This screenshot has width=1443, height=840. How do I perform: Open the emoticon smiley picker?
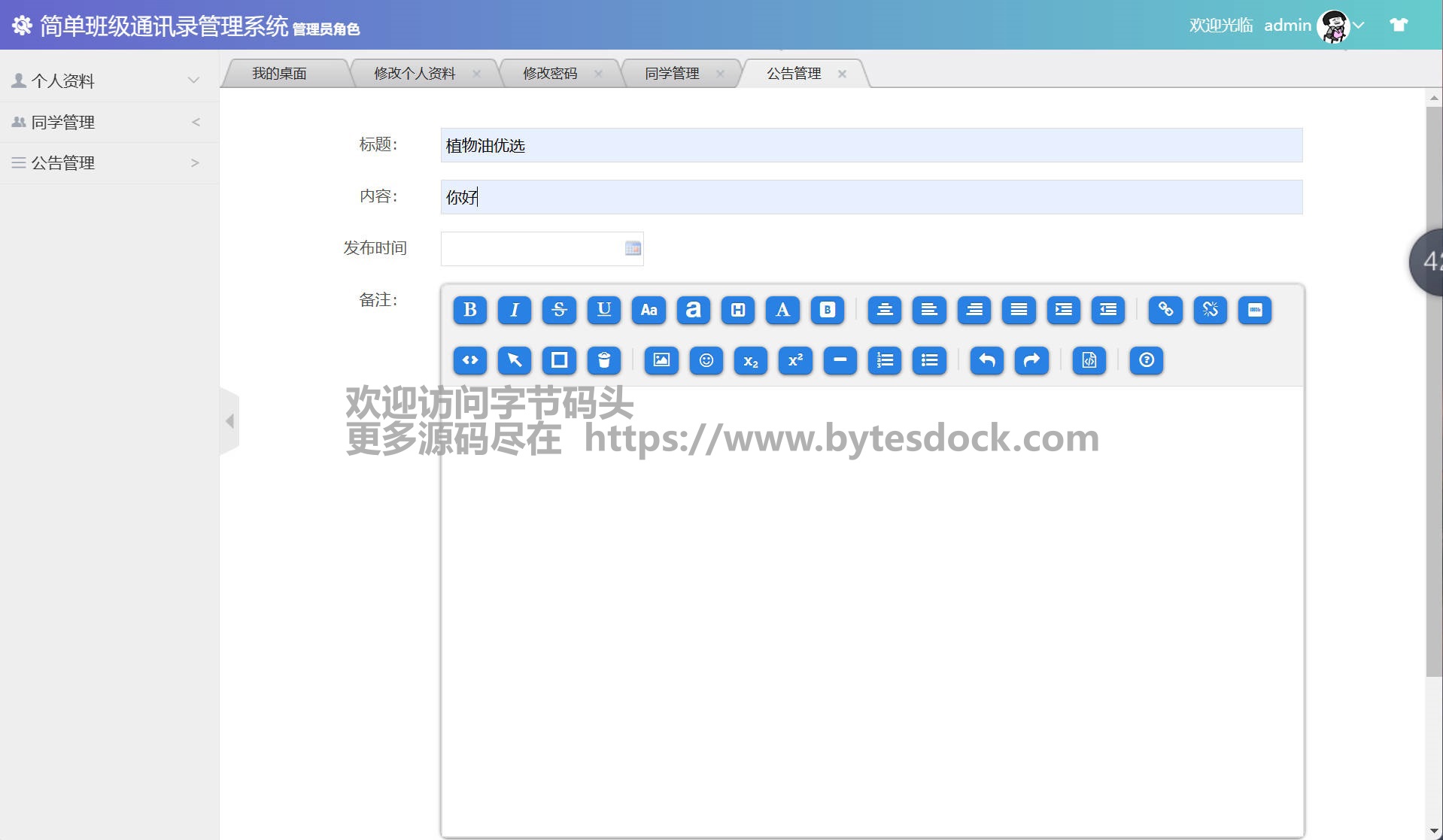tap(706, 360)
